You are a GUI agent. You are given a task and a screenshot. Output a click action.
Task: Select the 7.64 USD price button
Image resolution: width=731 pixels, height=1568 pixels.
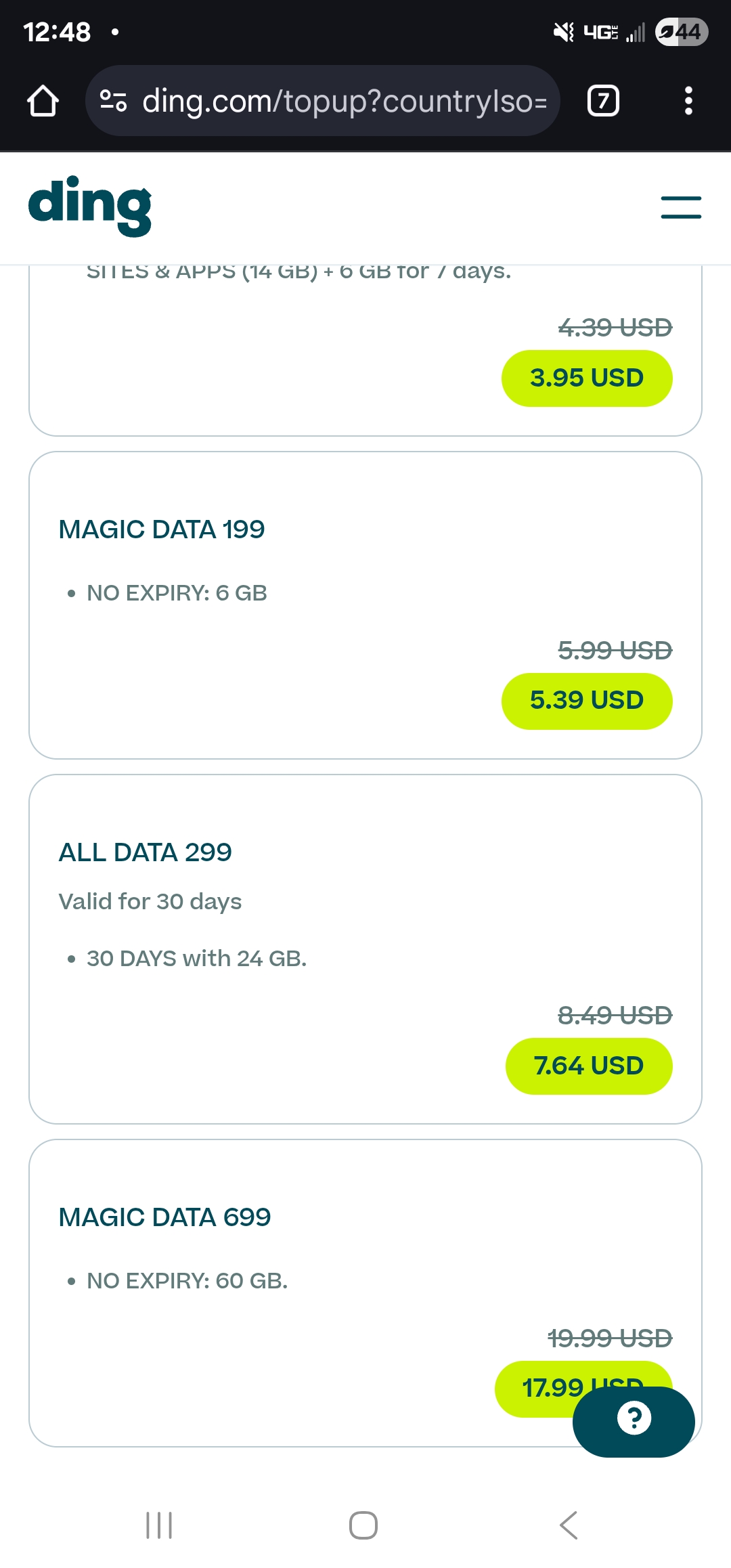pyautogui.click(x=588, y=1066)
